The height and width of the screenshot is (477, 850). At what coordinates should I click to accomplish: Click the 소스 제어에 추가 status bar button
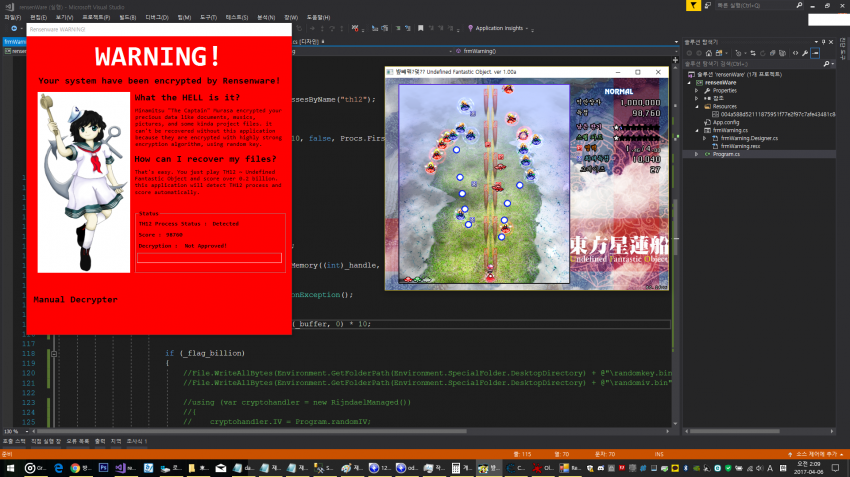816,454
